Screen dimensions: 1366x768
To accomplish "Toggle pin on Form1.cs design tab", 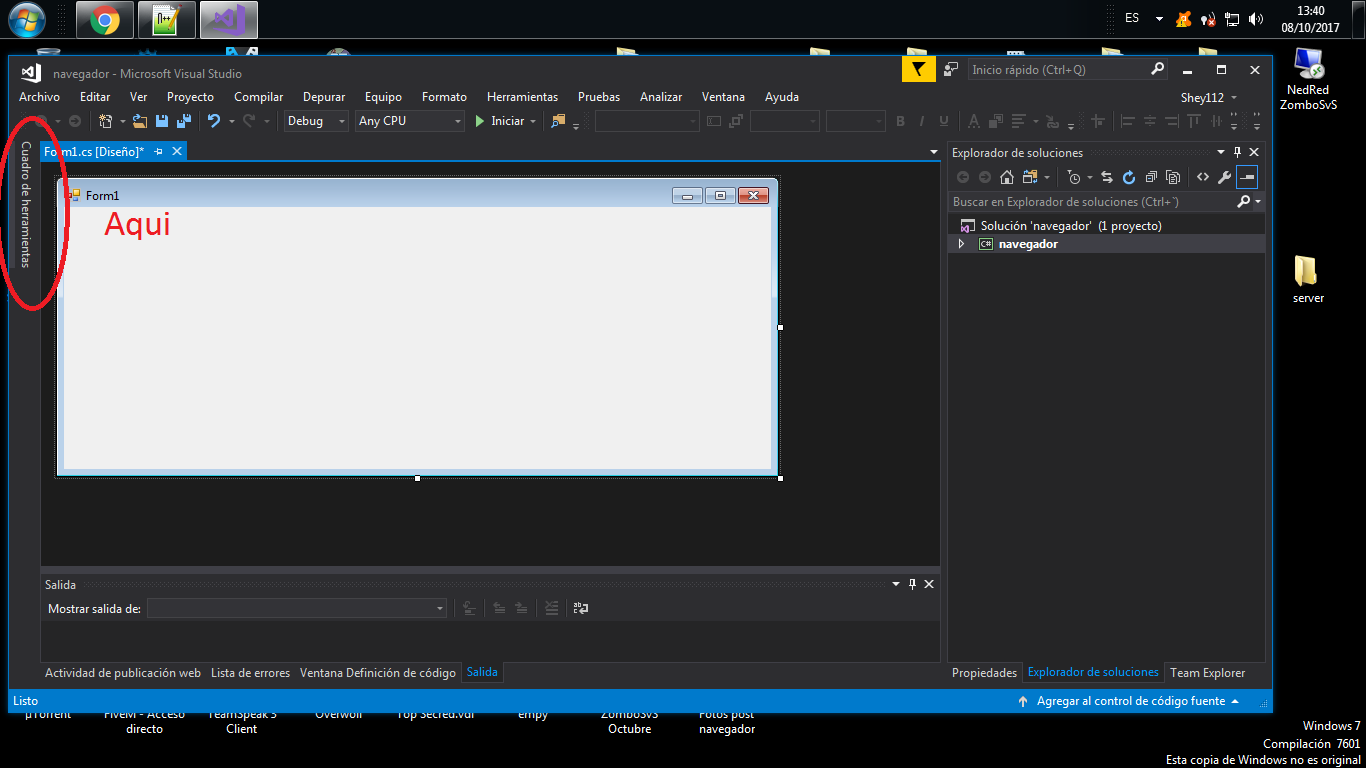I will [158, 151].
